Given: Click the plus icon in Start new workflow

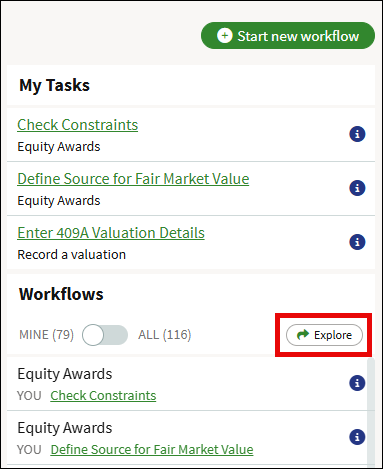Looking at the screenshot, I should point(225,36).
